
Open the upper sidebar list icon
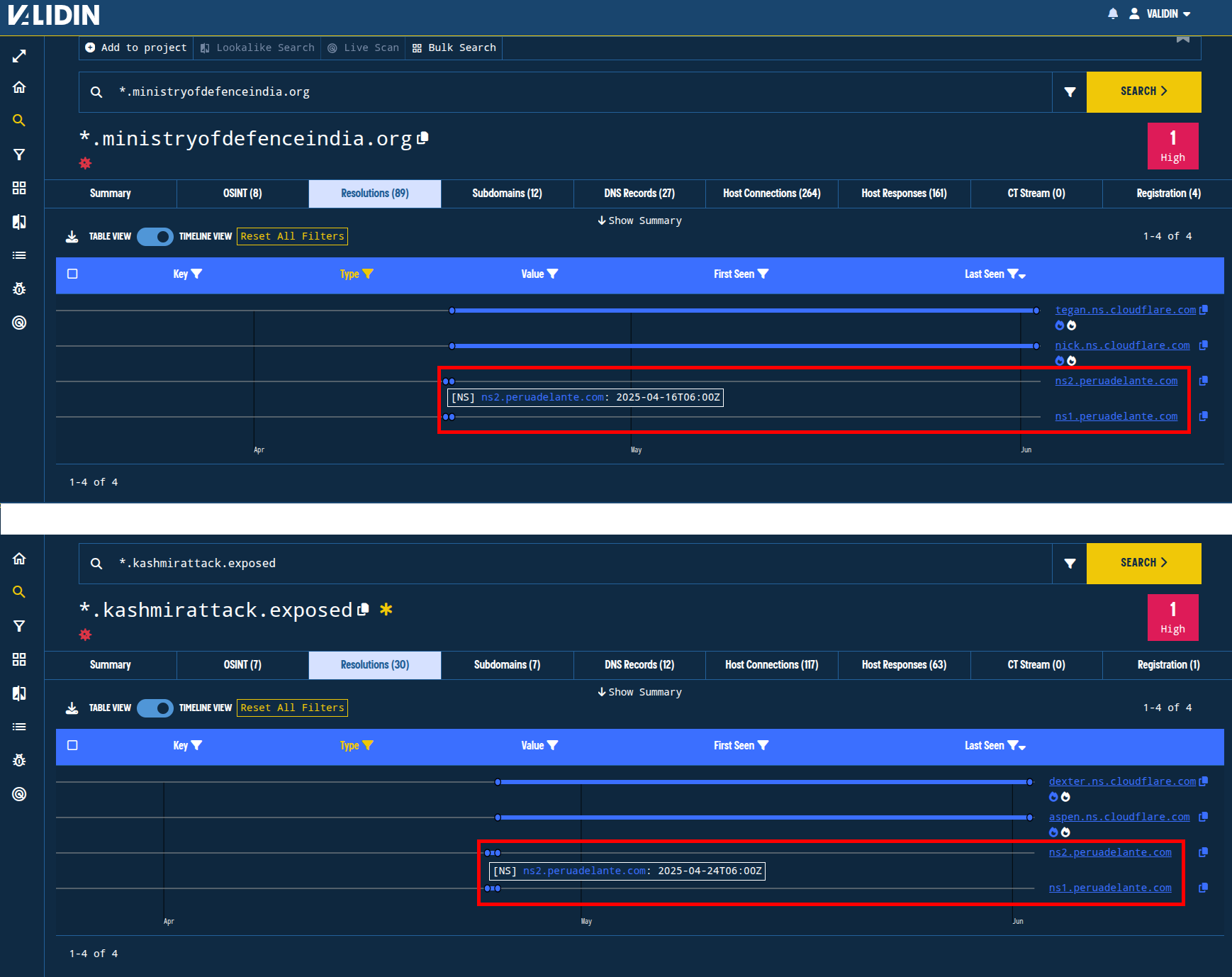19,255
